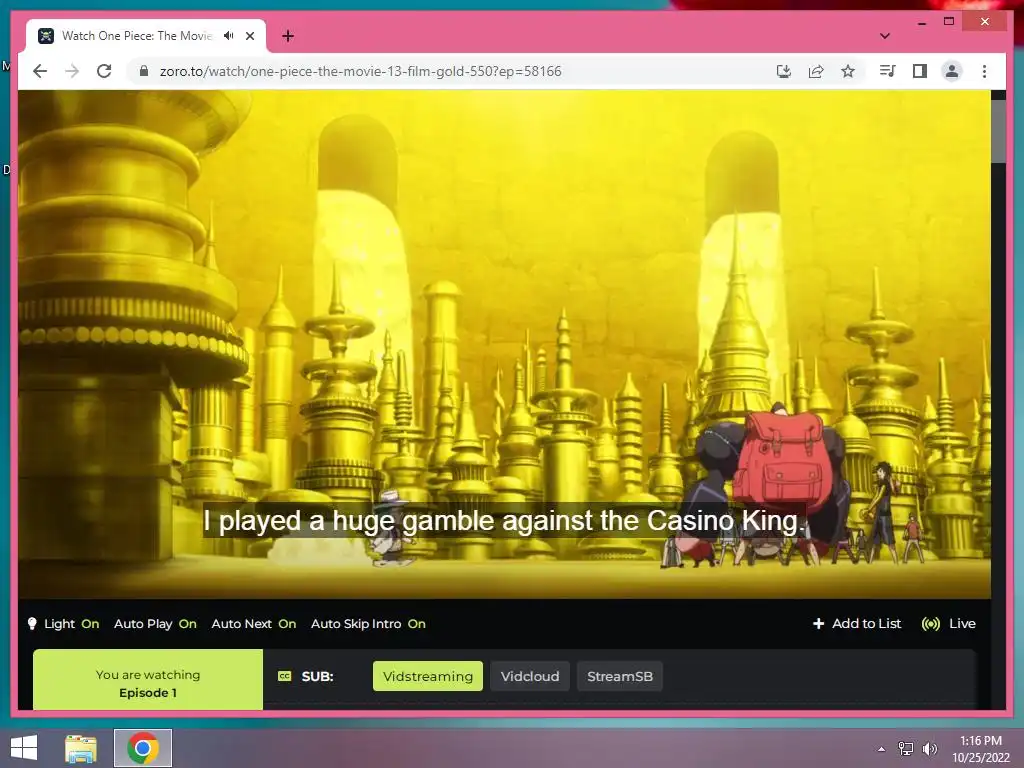
Task: Open media controls icon in toolbar
Action: pos(887,71)
